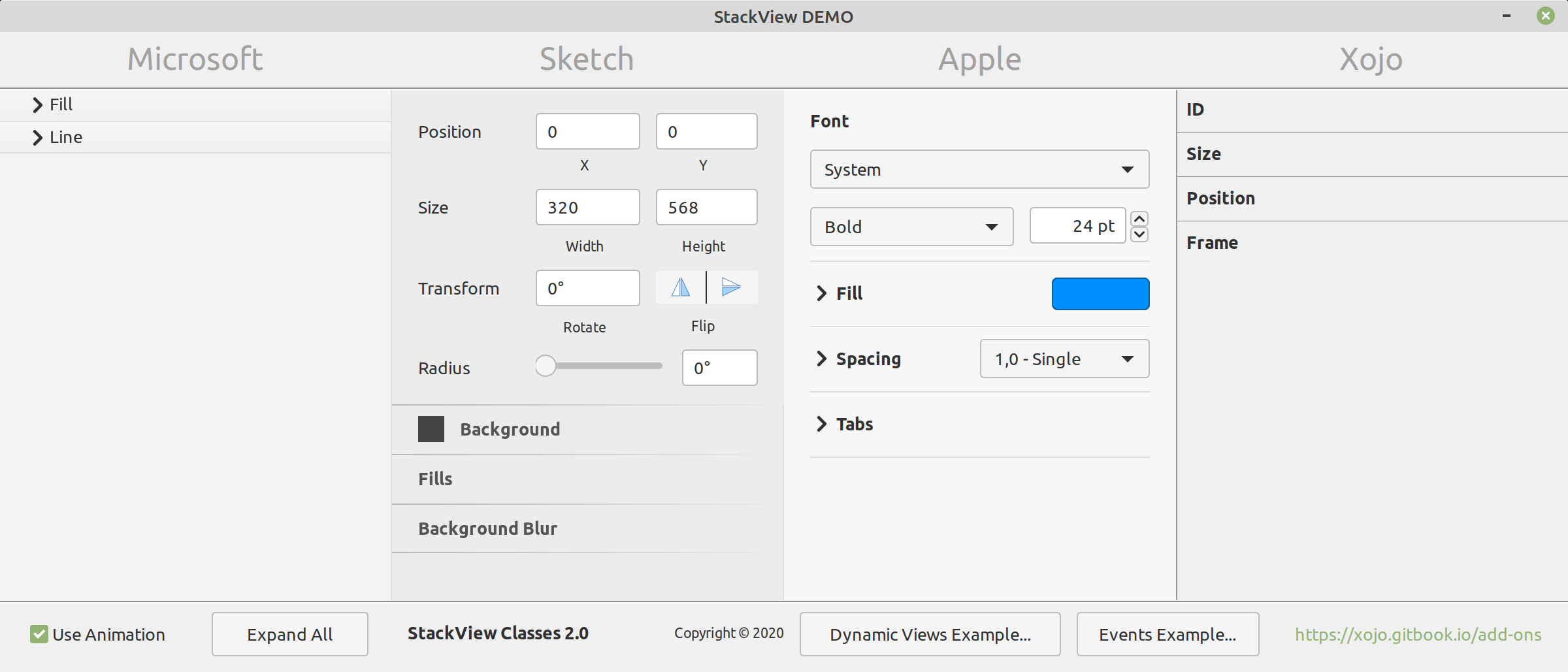Flip horizontally using the left flip icon
Viewport: 1568px width, 672px height.
tap(681, 287)
